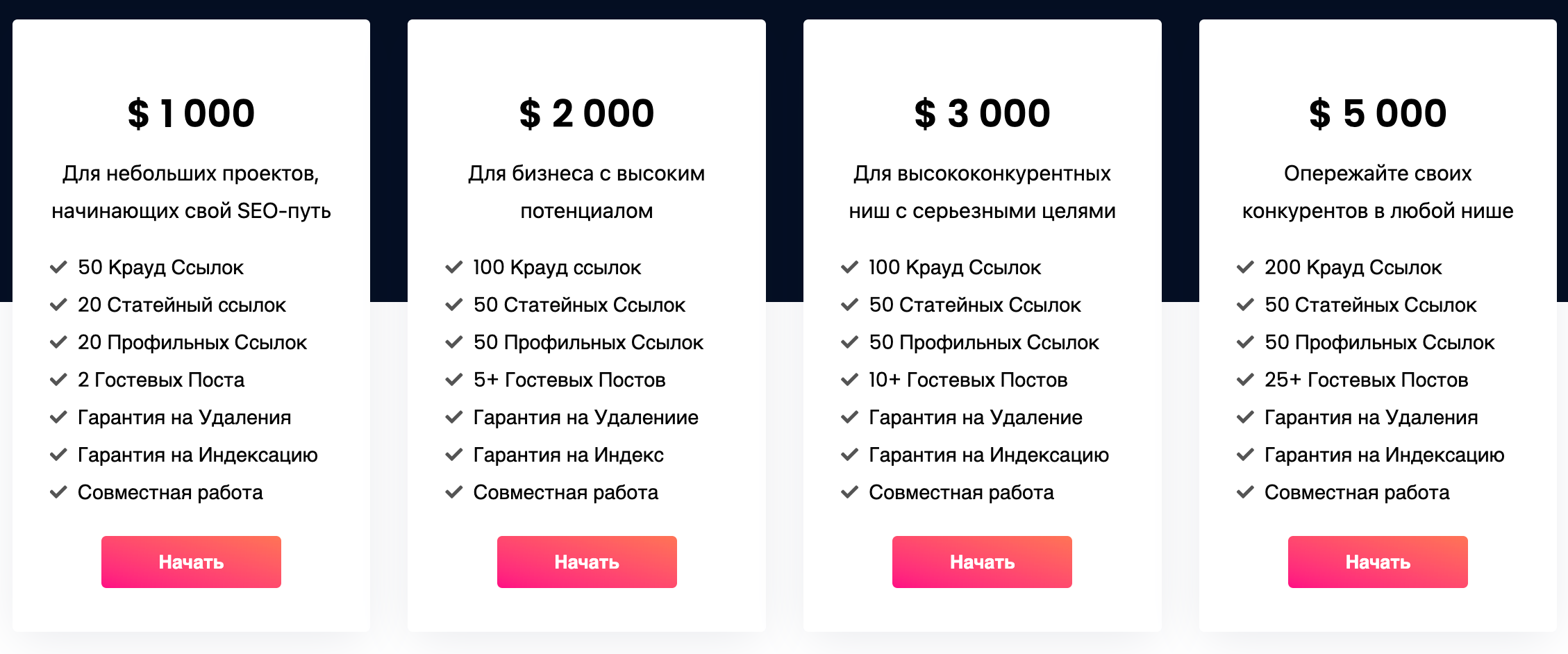Click the 'Для бизнеса с высоким потенциалом' description

[587, 192]
